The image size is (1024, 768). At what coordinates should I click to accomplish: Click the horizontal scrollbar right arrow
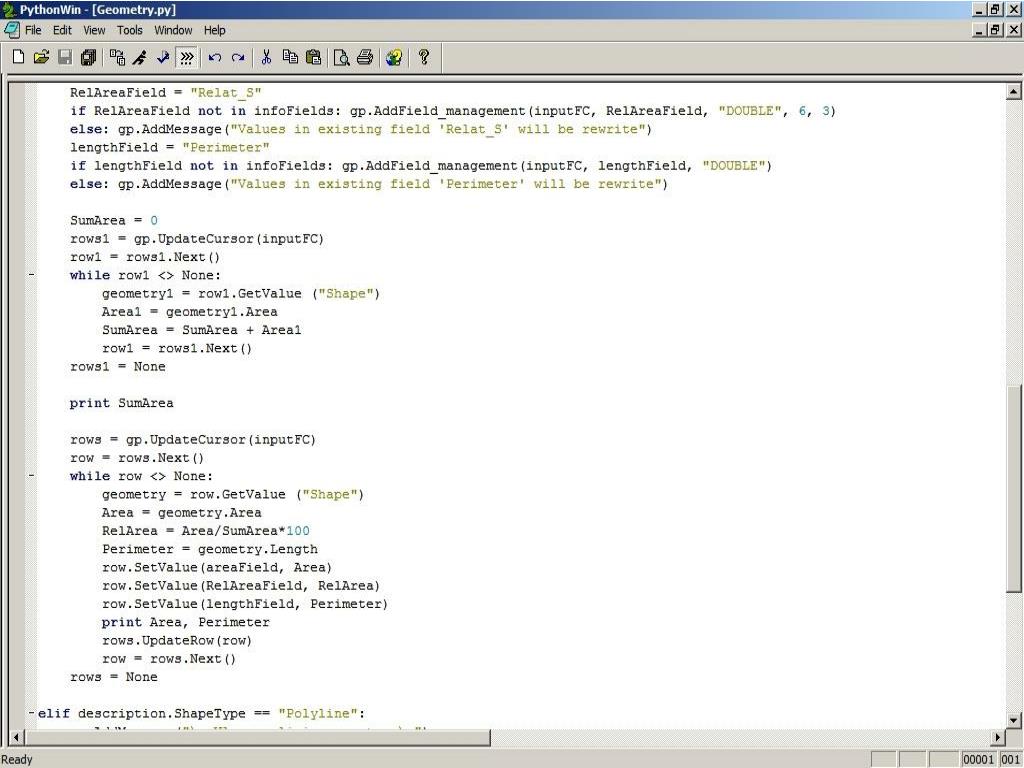click(x=997, y=737)
